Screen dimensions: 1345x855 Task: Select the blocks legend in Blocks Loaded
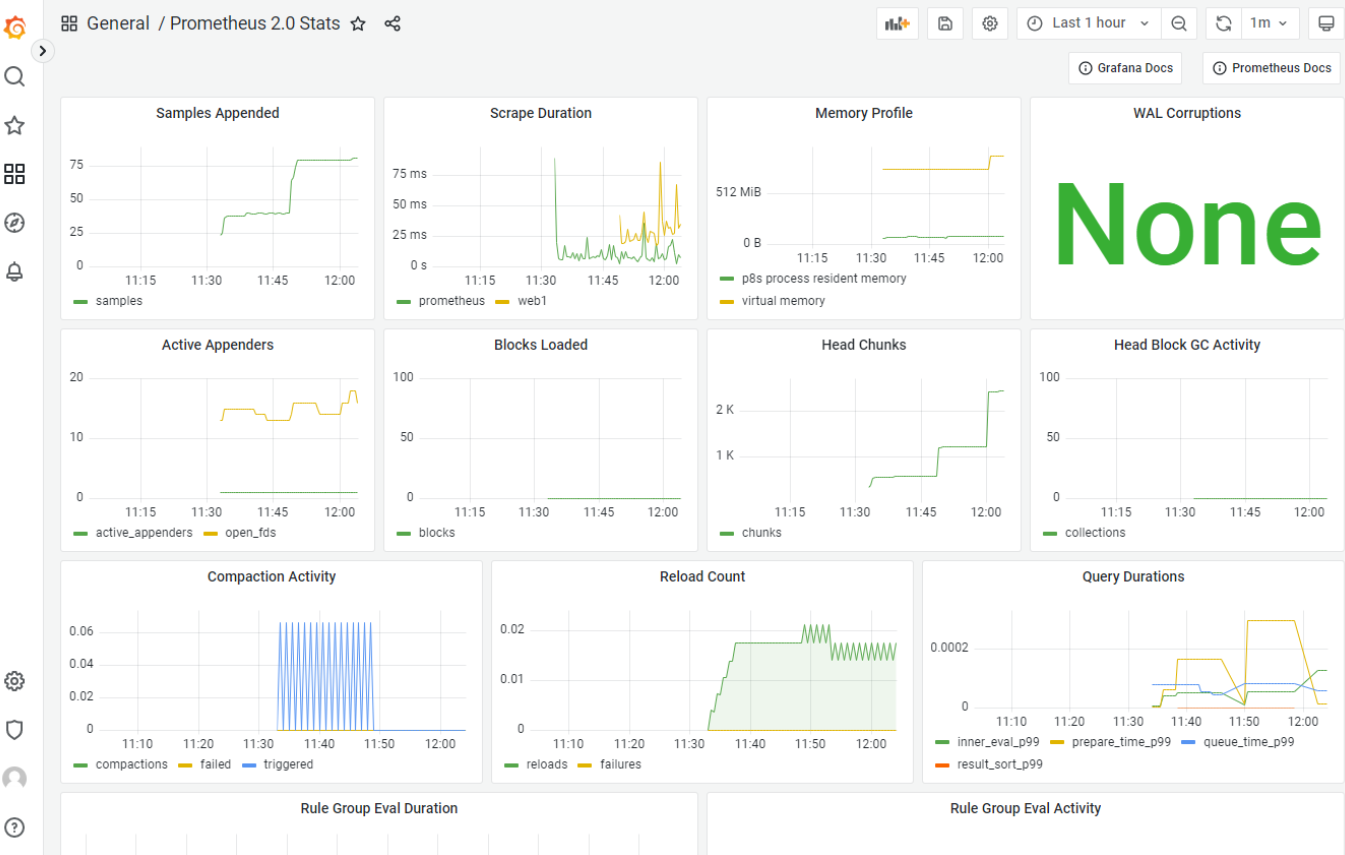pyautogui.click(x=437, y=533)
